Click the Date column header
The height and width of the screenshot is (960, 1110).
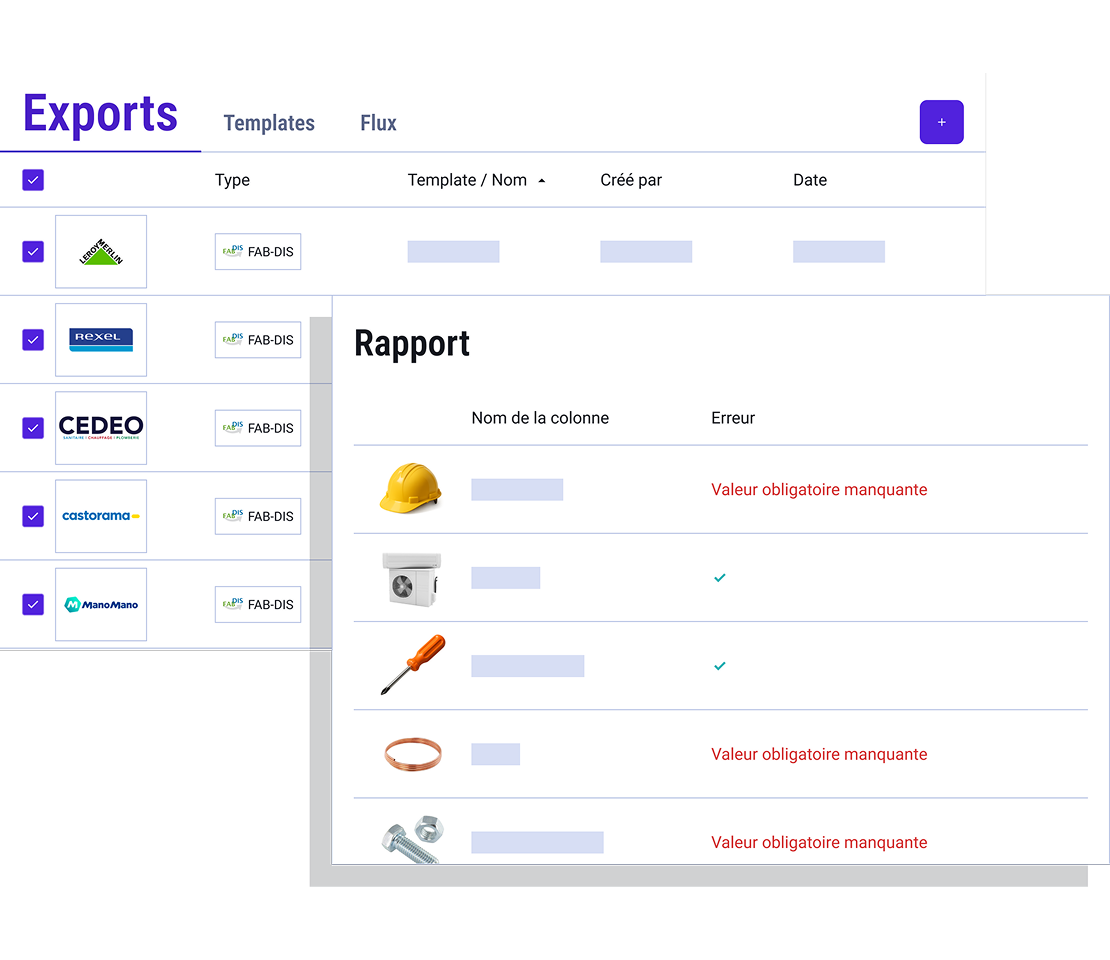(810, 180)
